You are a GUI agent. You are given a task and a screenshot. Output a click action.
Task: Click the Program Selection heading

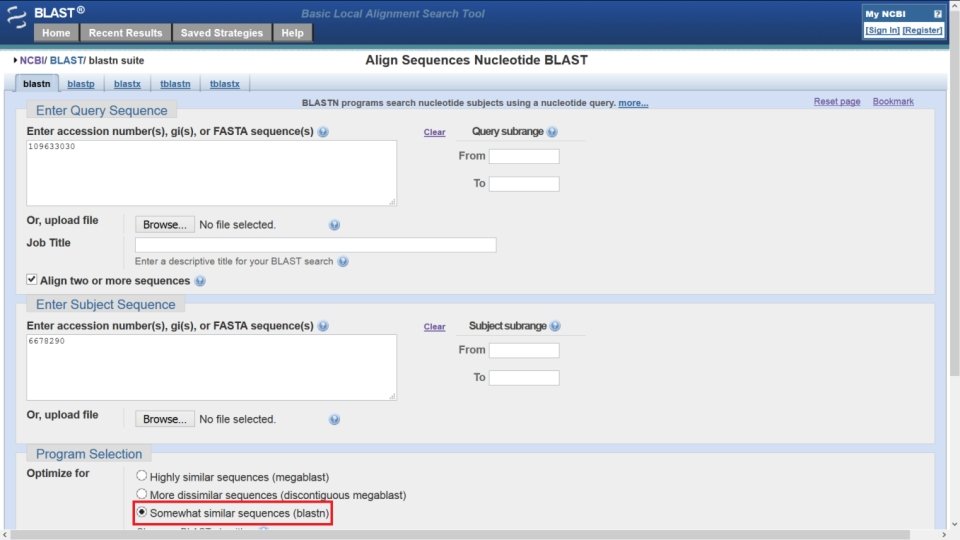click(x=89, y=454)
